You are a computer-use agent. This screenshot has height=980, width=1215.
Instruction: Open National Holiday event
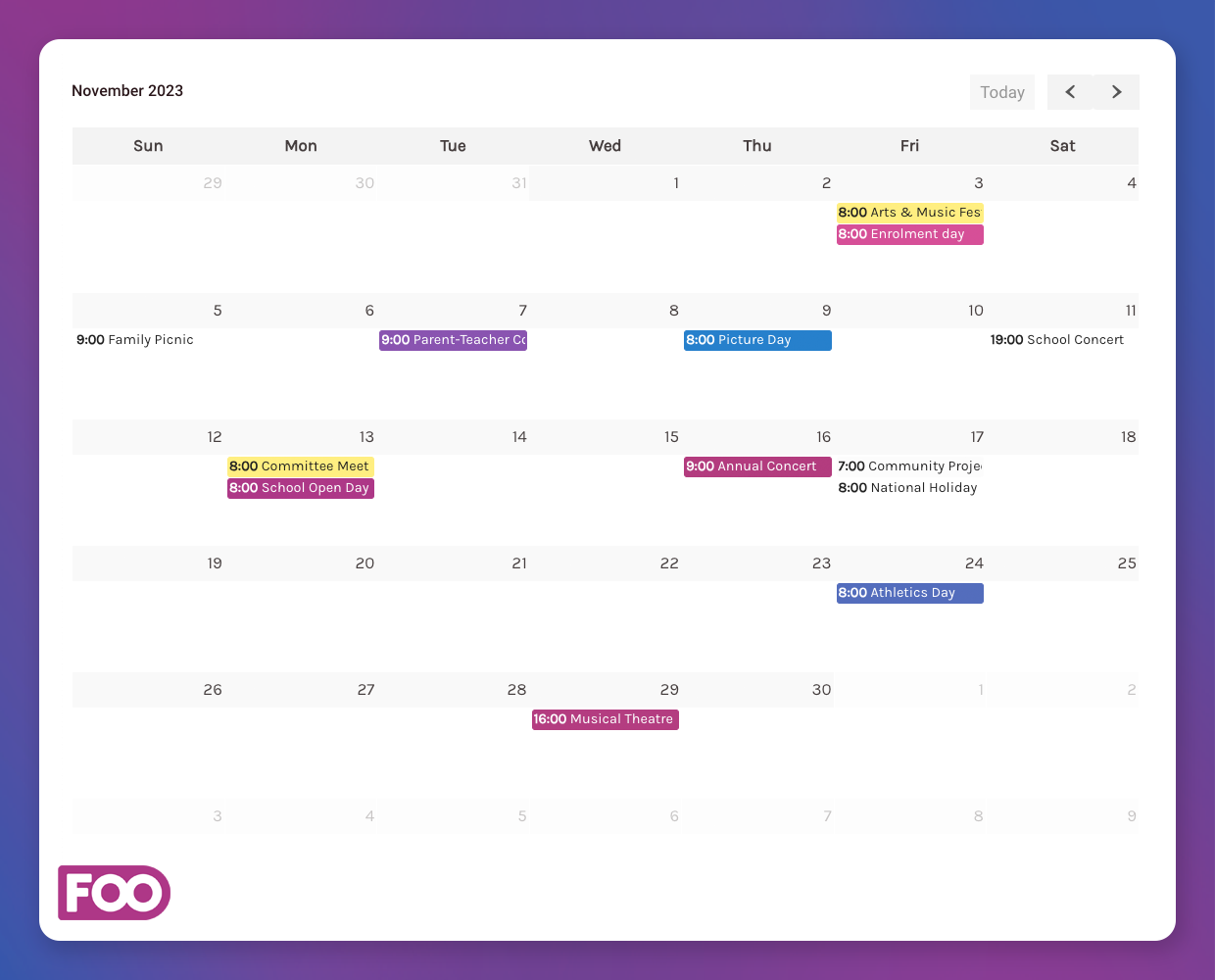point(908,488)
